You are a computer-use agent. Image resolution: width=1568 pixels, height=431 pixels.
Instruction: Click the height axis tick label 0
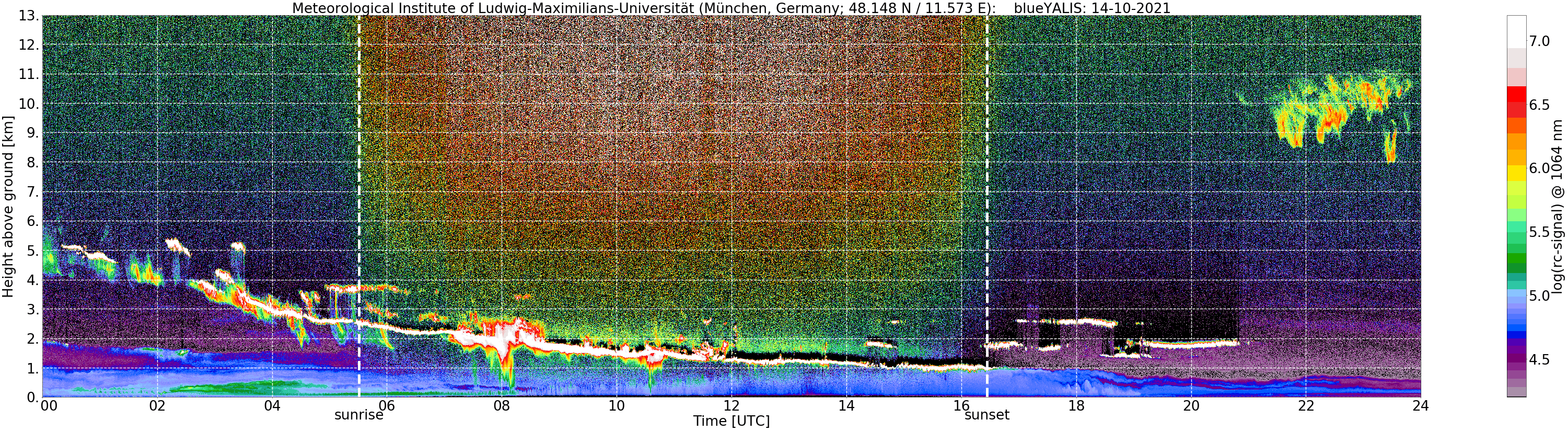pyautogui.click(x=33, y=398)
